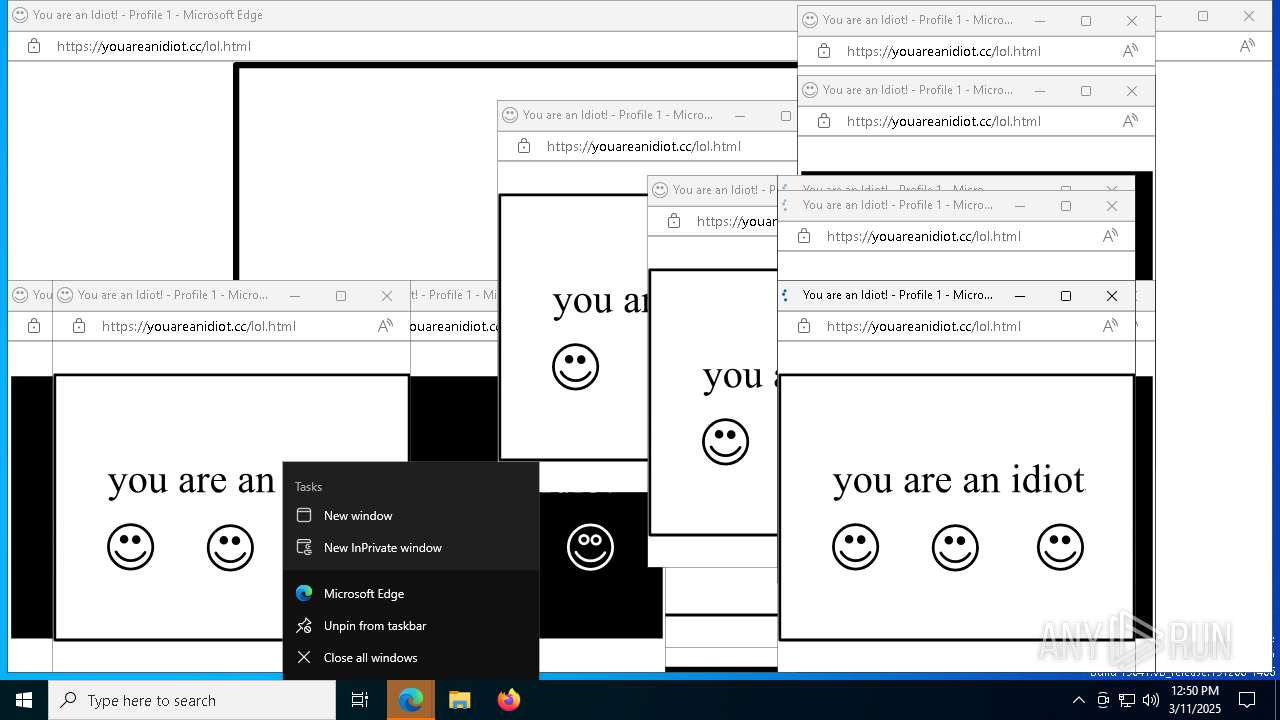The height and width of the screenshot is (720, 1280).
Task: Maximize the bottom-left two-smiley window
Action: point(341,296)
